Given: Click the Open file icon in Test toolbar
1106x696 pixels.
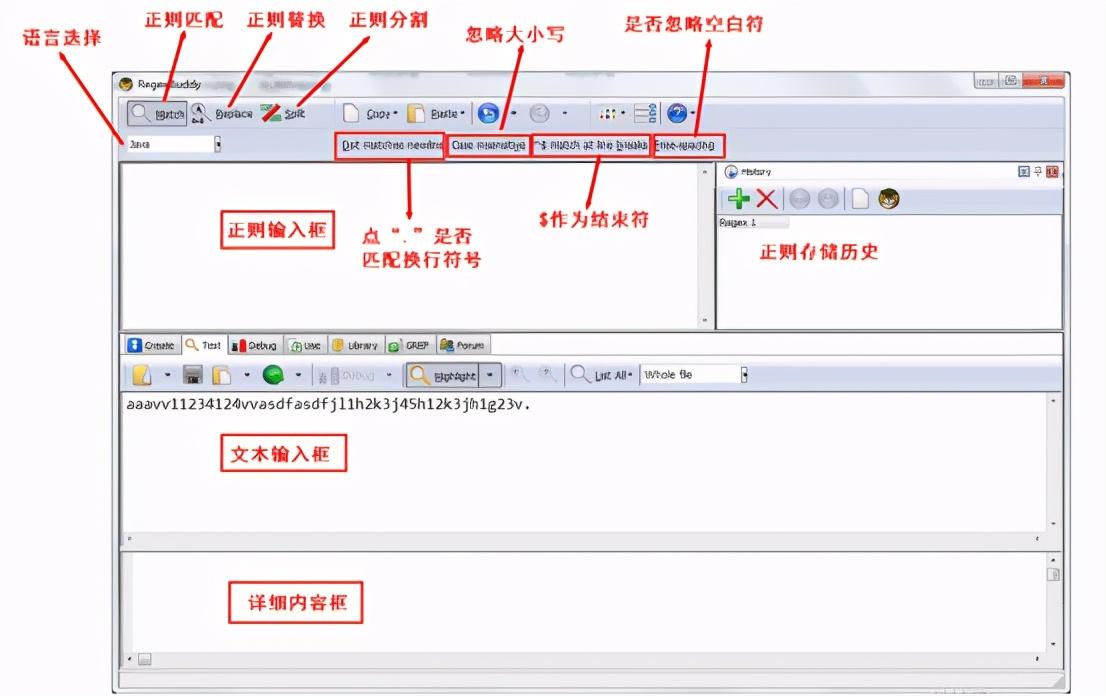Looking at the screenshot, I should 142,374.
